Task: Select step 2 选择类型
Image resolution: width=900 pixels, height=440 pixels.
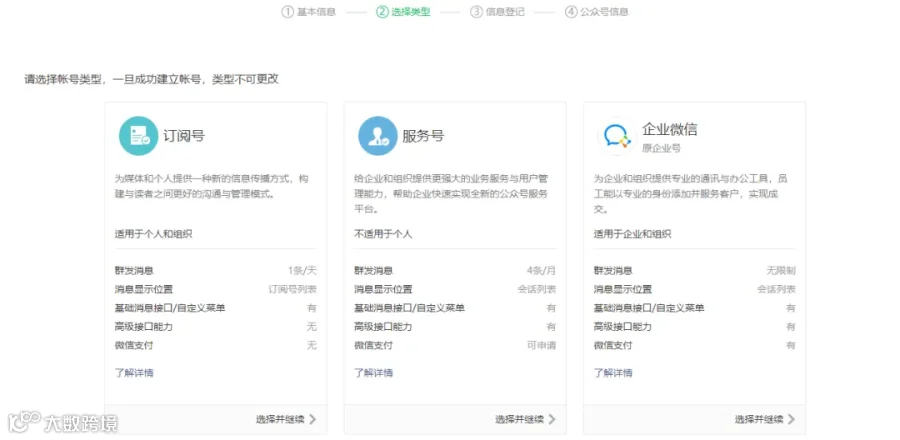Action: (403, 11)
